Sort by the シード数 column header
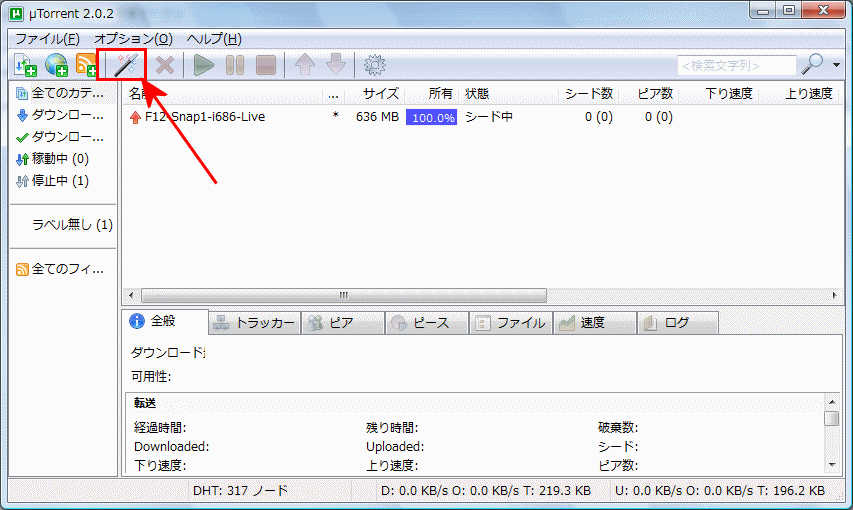 point(589,94)
